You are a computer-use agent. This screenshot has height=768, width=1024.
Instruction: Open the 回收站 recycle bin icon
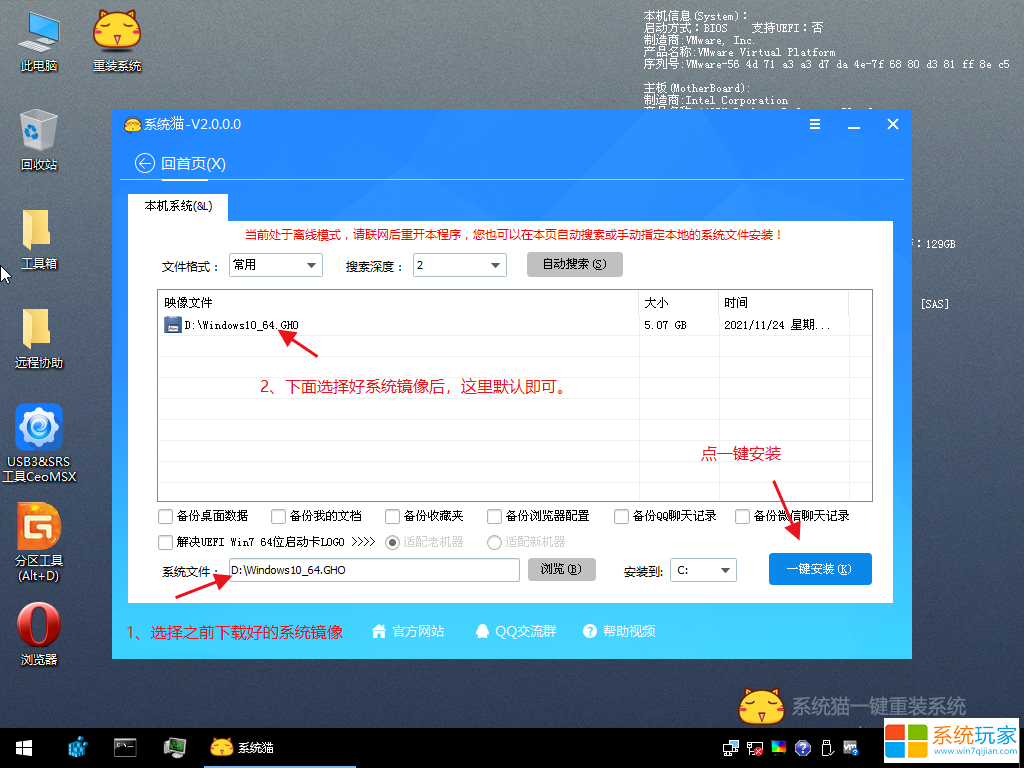[39, 140]
